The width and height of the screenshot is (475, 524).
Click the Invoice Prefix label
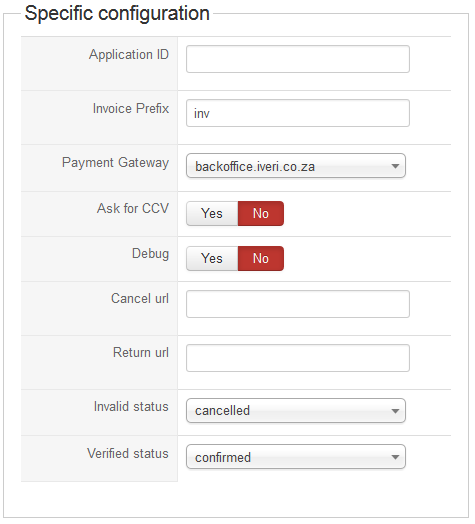click(x=131, y=109)
